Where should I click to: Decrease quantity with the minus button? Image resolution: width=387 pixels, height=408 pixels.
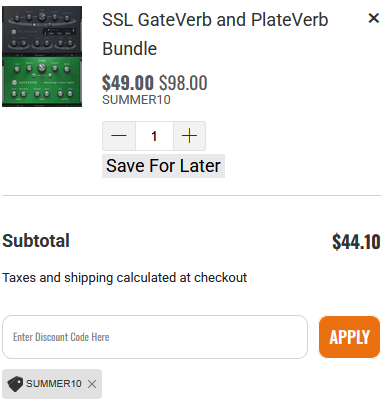[x=119, y=136]
